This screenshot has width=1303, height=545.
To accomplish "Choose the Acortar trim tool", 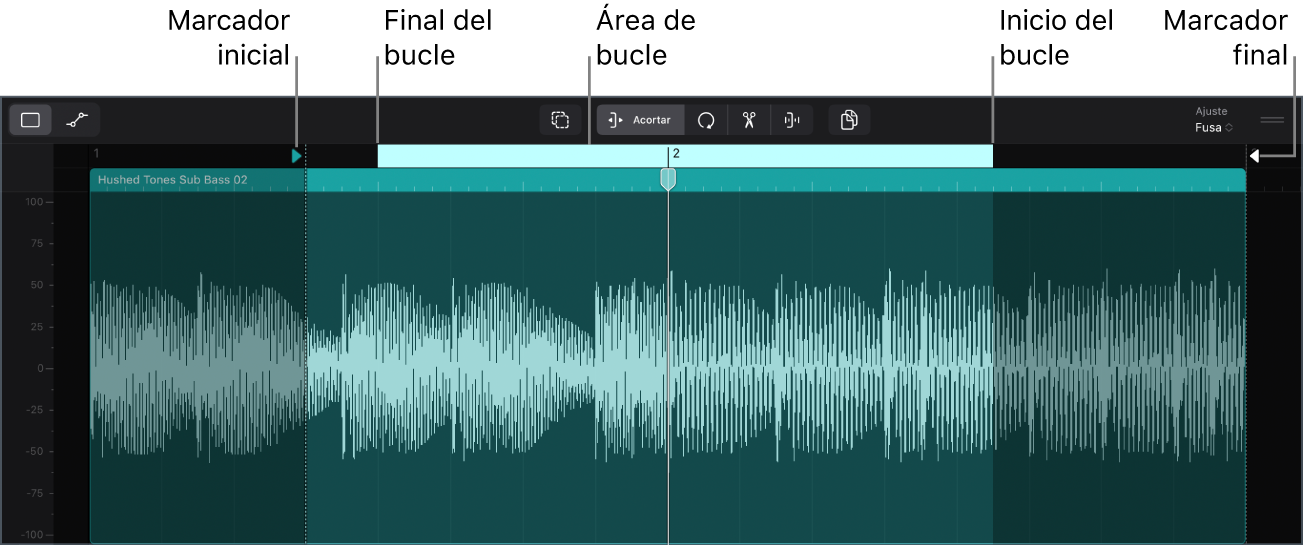I will [x=641, y=120].
